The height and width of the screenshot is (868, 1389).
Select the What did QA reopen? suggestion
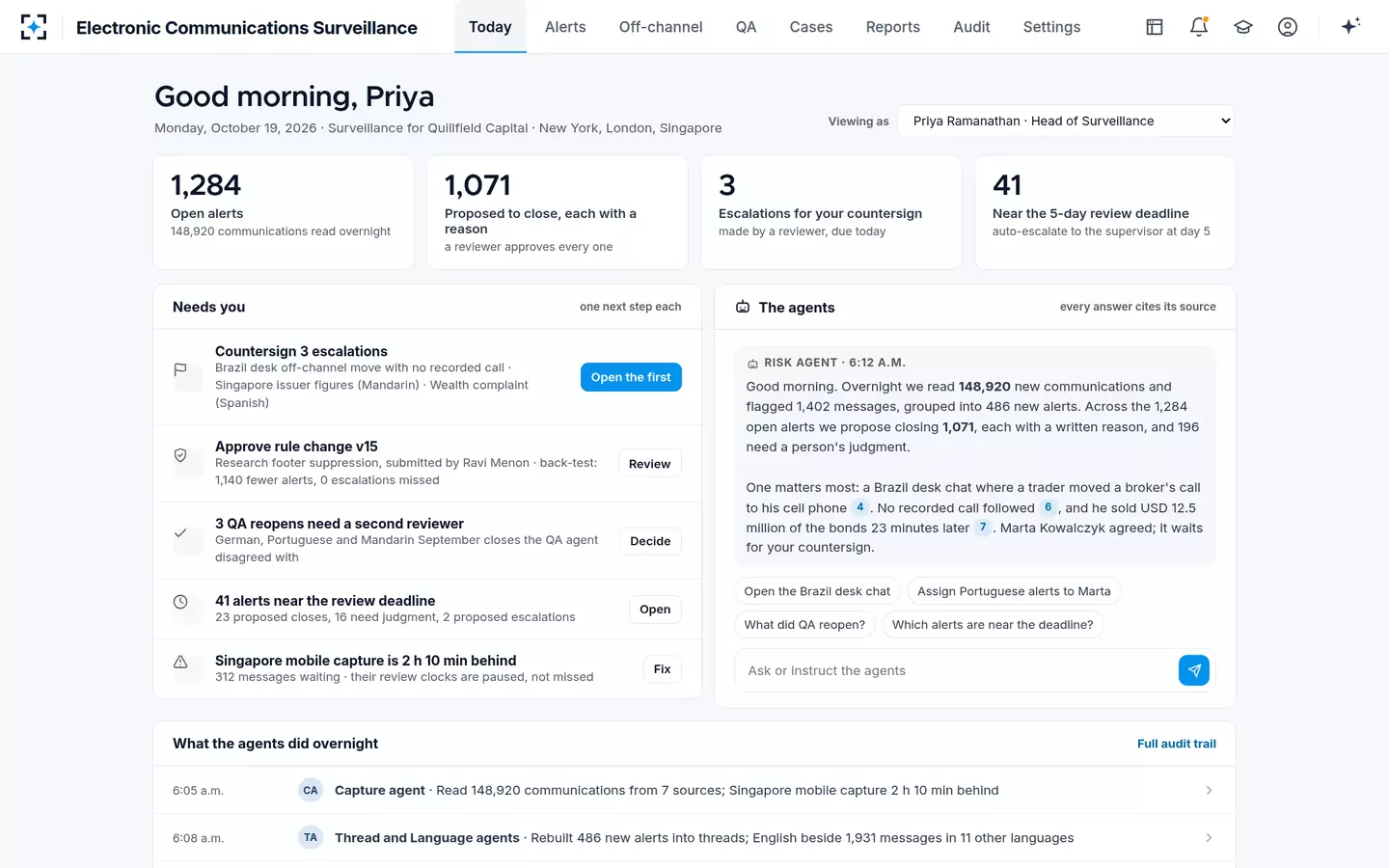804,625
